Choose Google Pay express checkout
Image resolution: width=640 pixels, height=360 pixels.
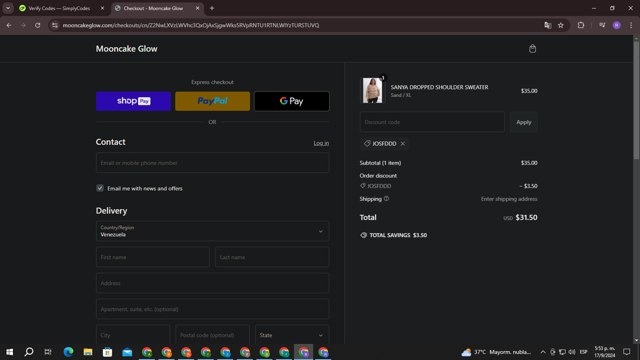[291, 101]
